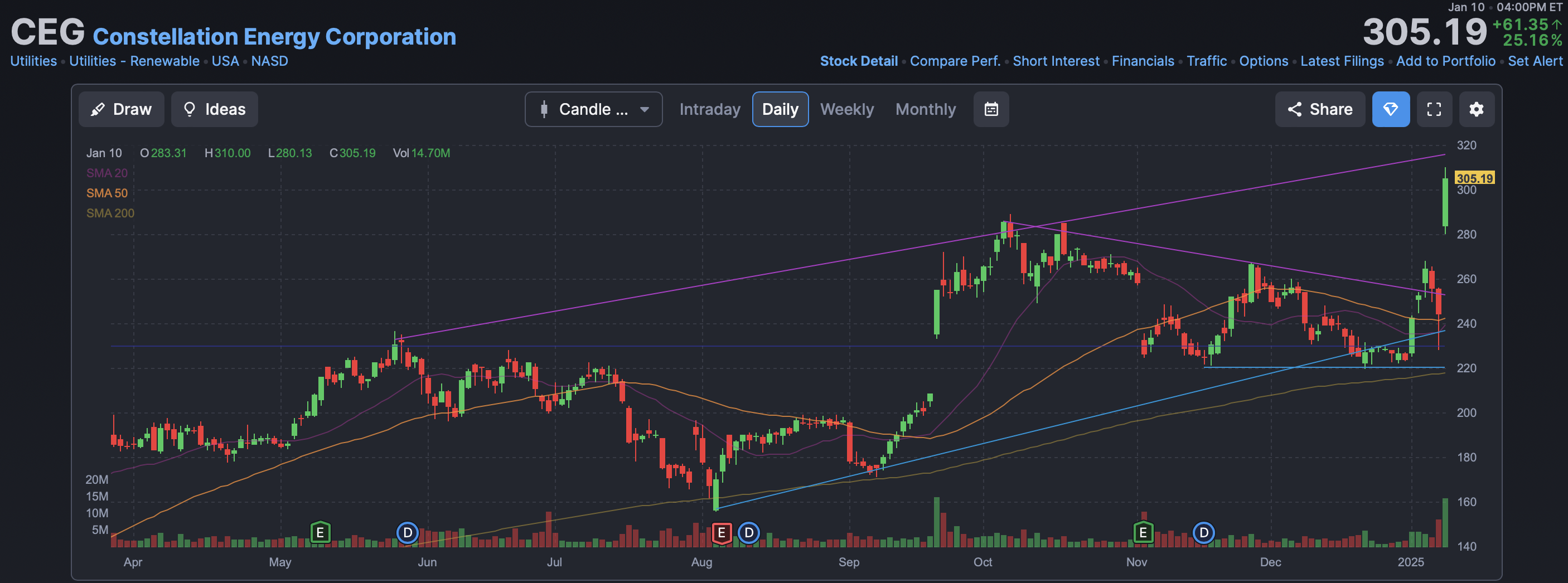Screen dimensions: 1568x583
Task: Click the volume value 14.70M
Action: [430, 153]
